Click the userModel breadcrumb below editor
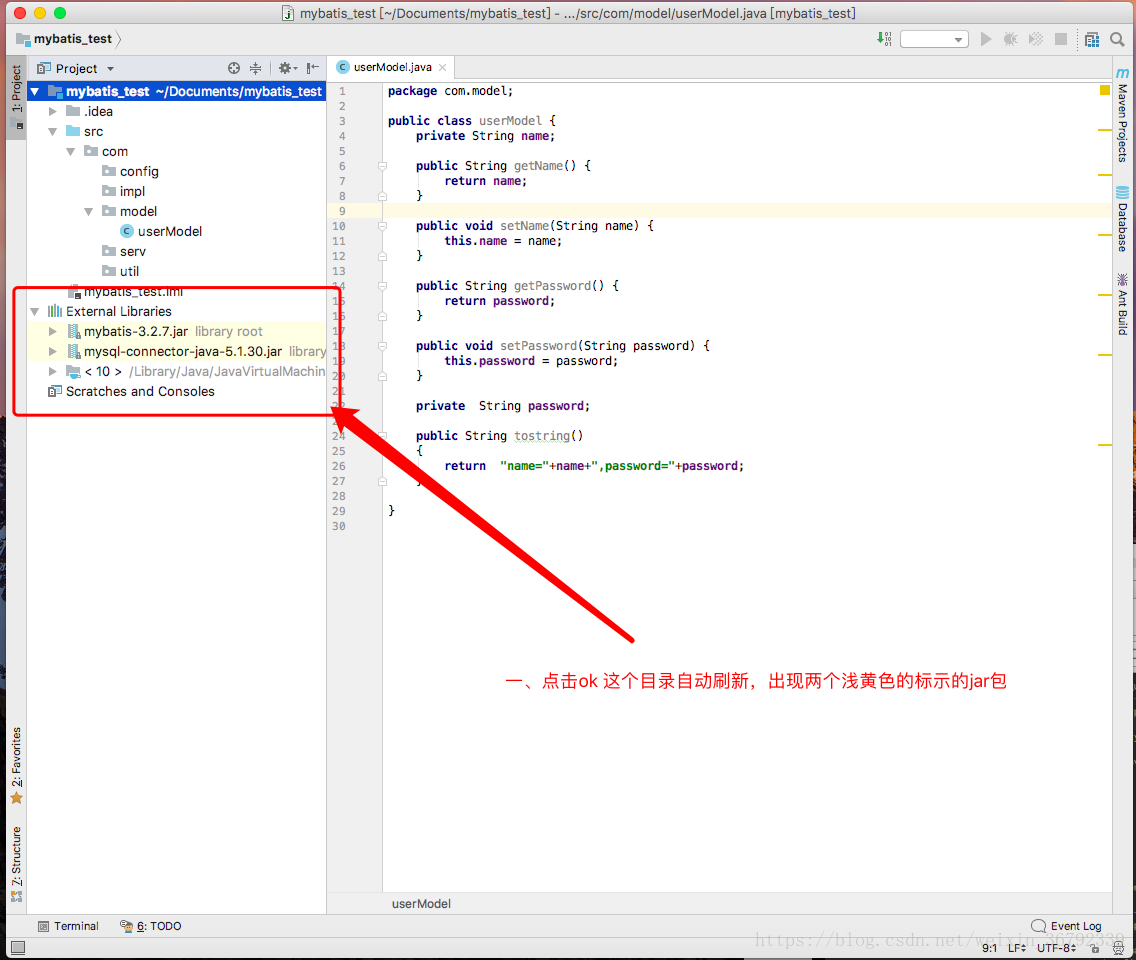 tap(421, 903)
